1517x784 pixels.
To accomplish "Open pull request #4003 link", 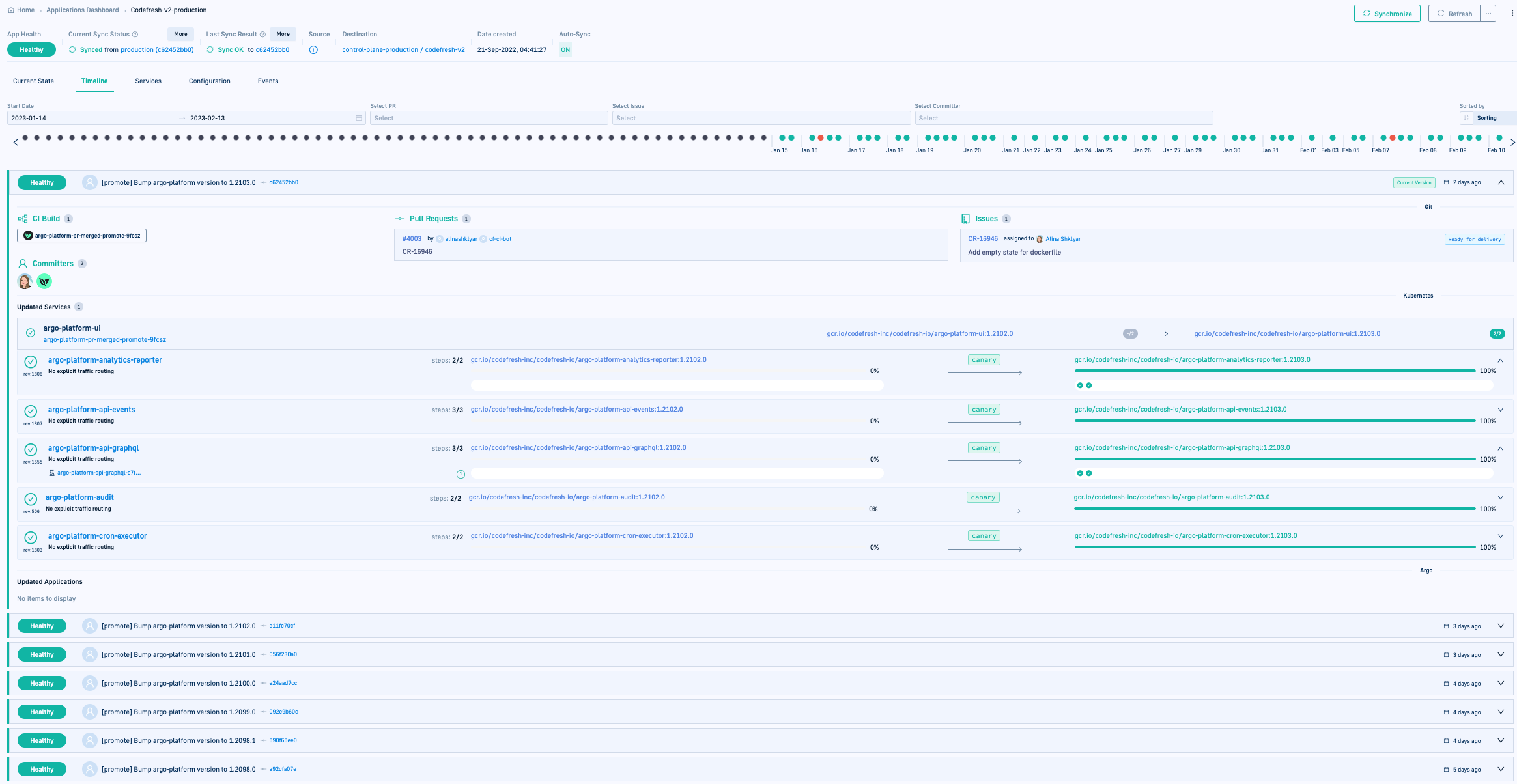I will (412, 239).
